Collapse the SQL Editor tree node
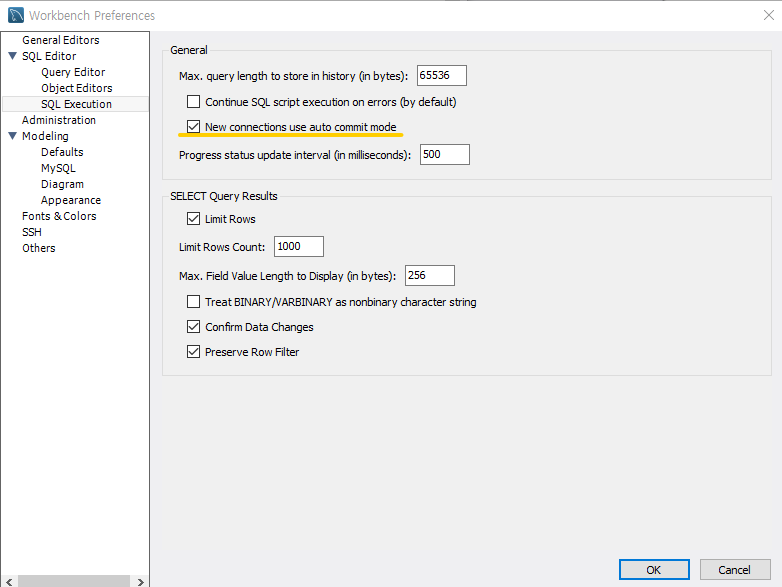 point(13,56)
